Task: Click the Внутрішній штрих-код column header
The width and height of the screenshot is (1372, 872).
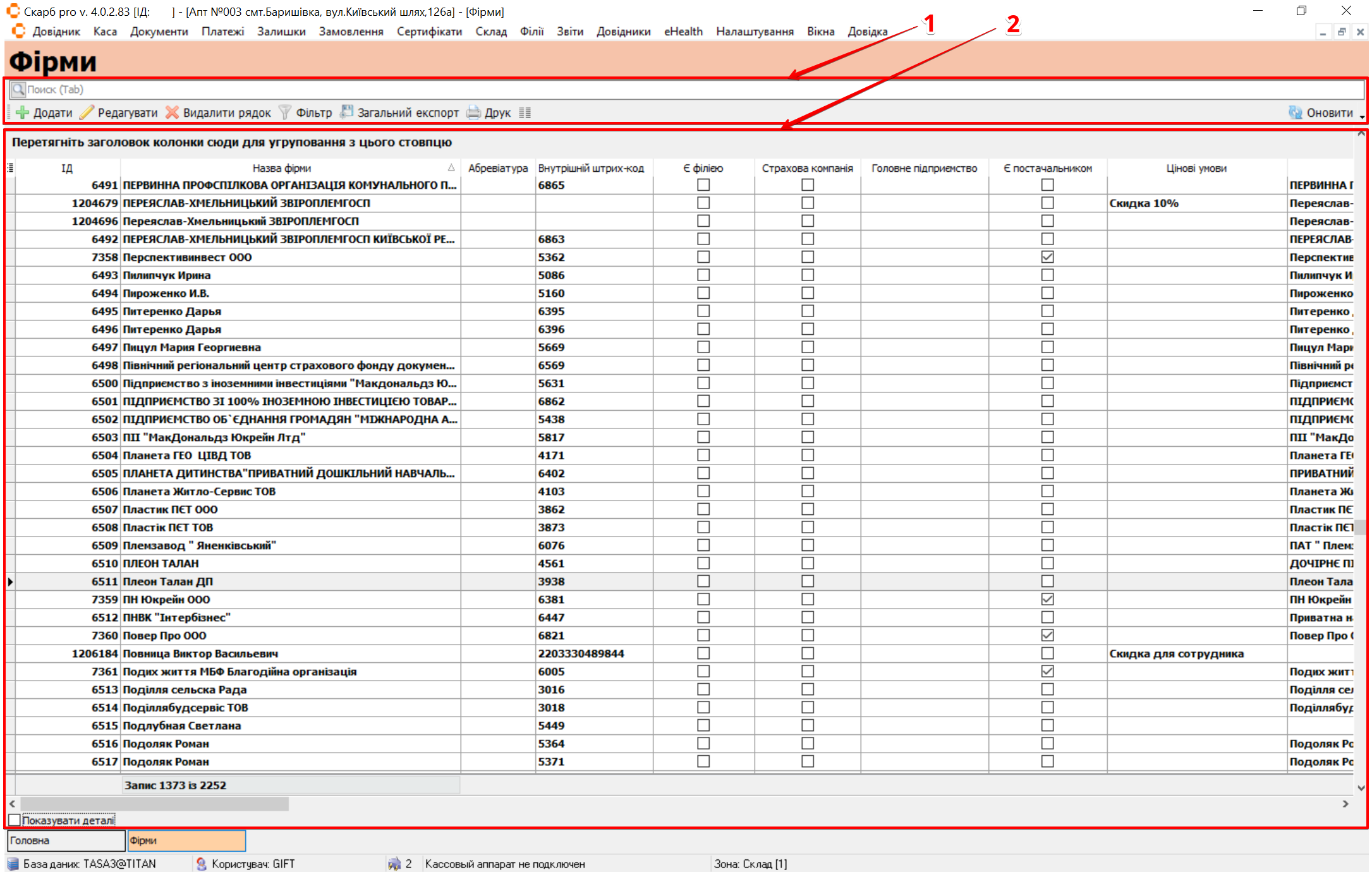Action: pos(591,168)
